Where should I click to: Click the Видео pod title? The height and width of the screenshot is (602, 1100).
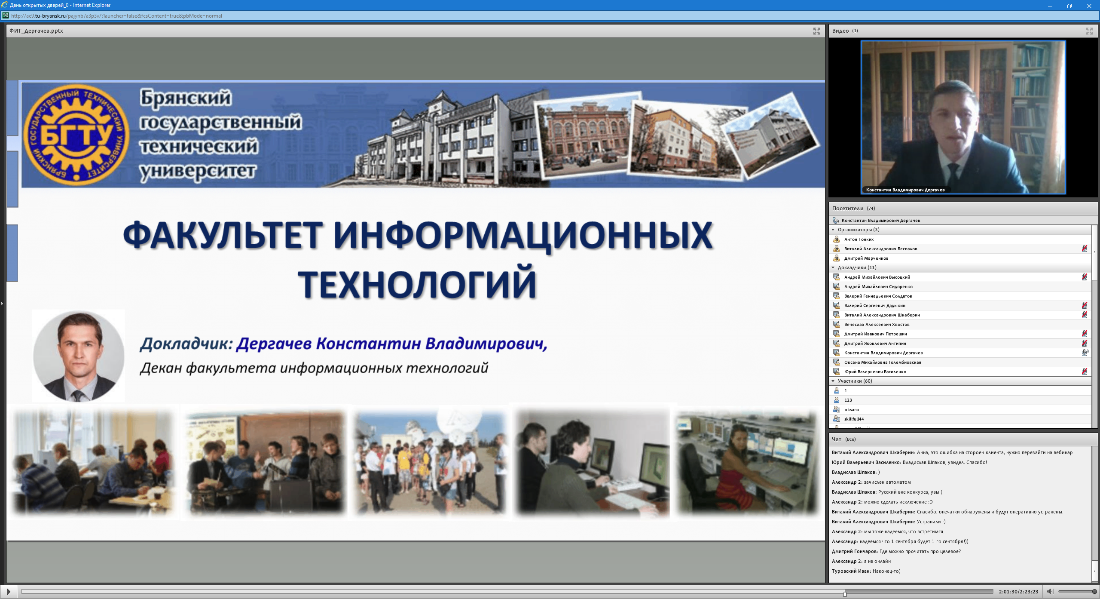pos(845,31)
